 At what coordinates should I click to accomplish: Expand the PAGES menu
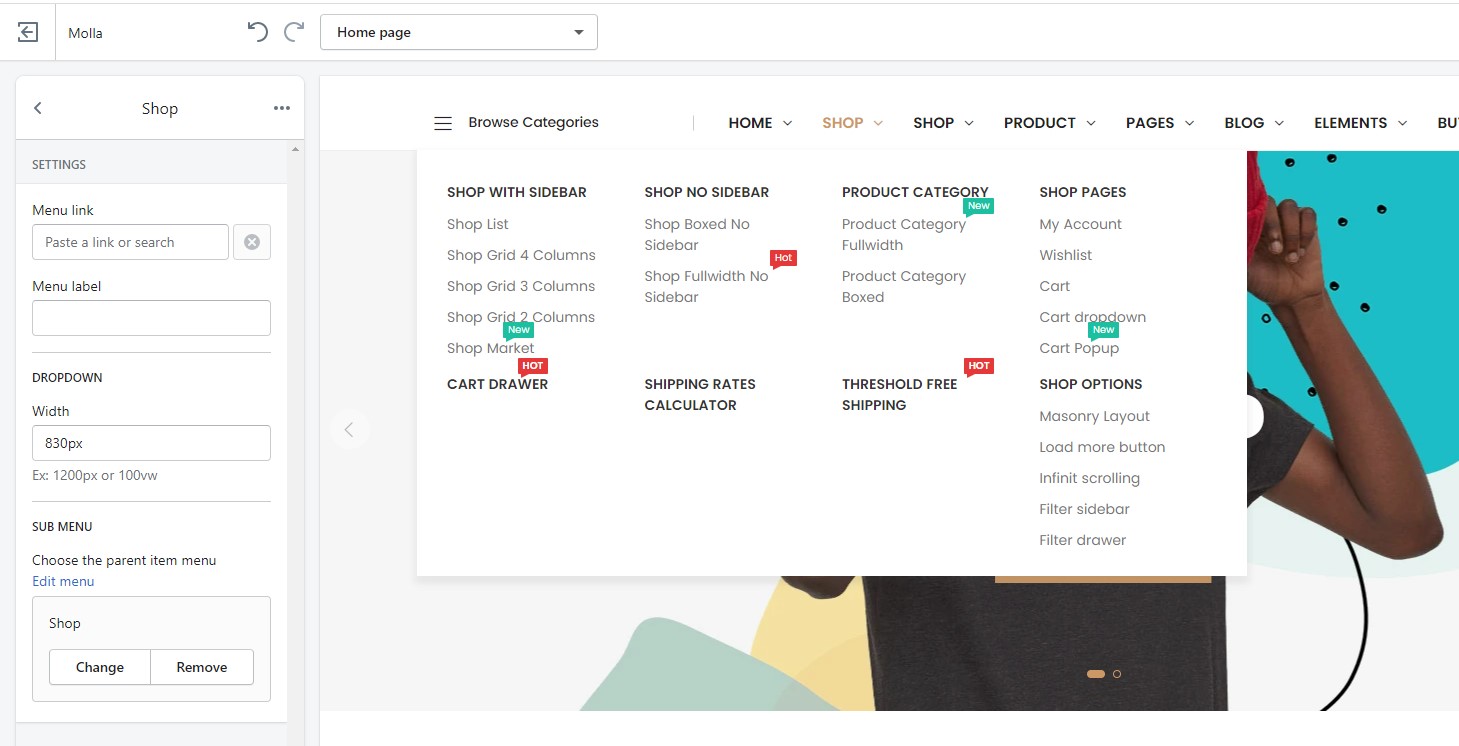tap(1160, 123)
